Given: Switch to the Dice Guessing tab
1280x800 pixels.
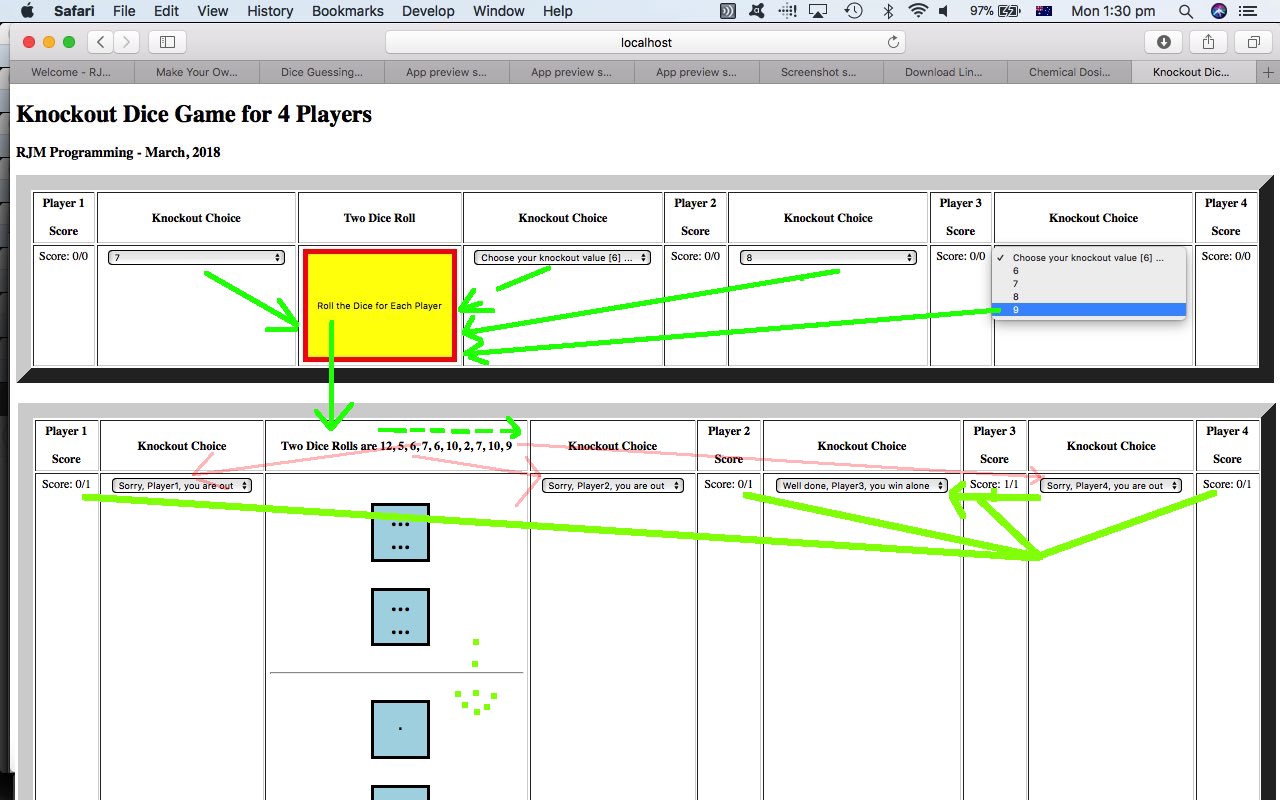Looking at the screenshot, I should pyautogui.click(x=321, y=72).
